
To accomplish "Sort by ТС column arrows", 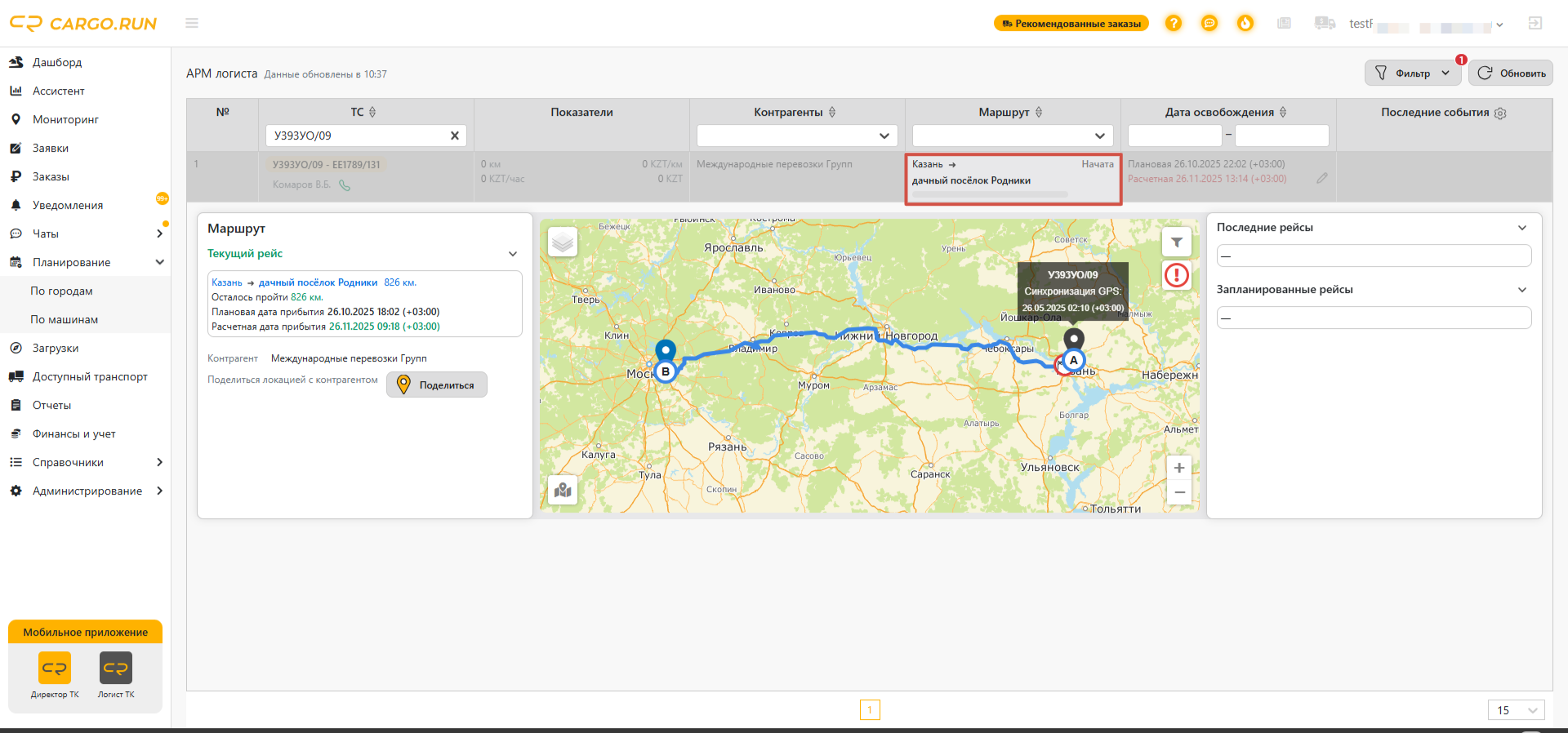I will pyautogui.click(x=372, y=113).
